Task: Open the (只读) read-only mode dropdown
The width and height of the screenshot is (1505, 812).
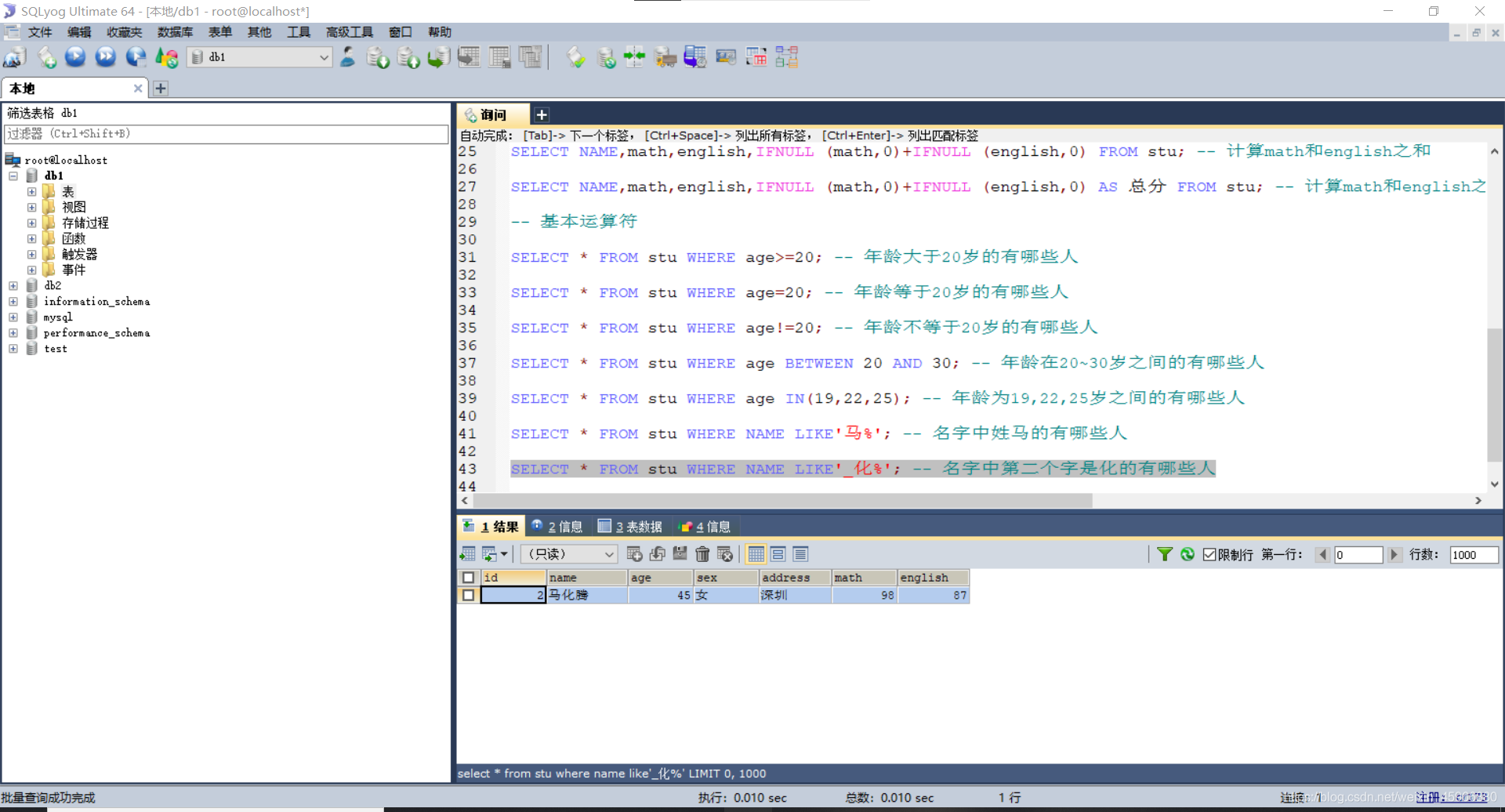Action: (x=568, y=554)
